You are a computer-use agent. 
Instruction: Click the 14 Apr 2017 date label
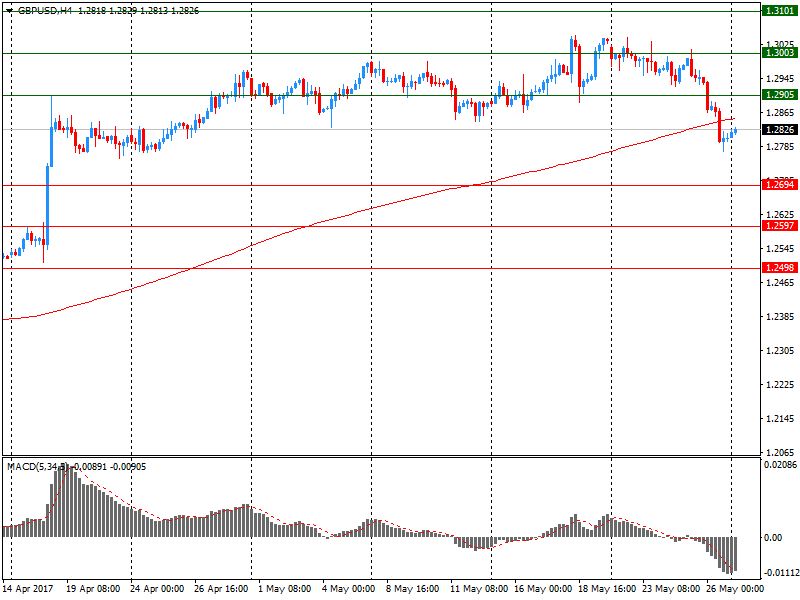[x=28, y=589]
